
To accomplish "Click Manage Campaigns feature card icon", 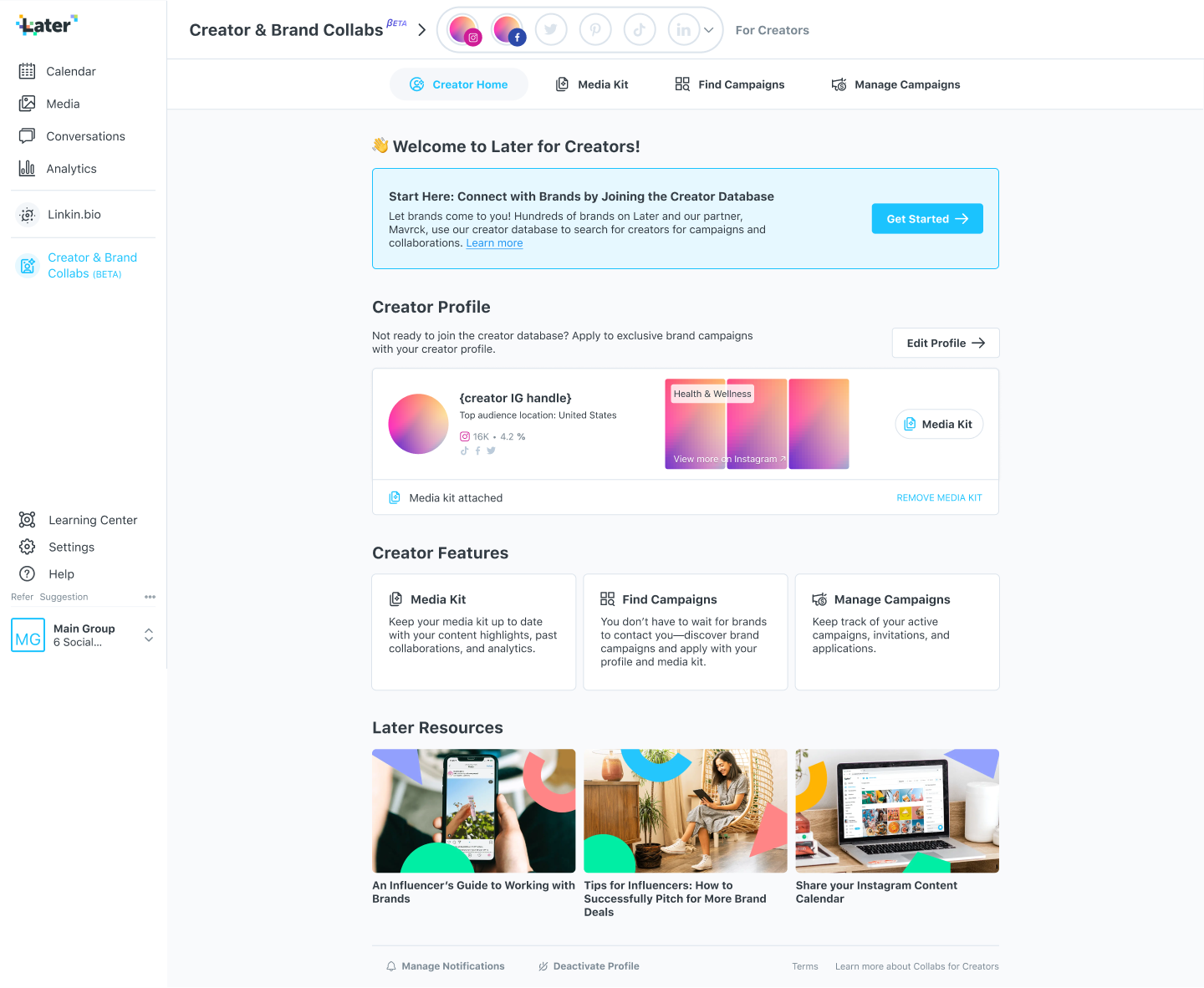I will tap(819, 599).
